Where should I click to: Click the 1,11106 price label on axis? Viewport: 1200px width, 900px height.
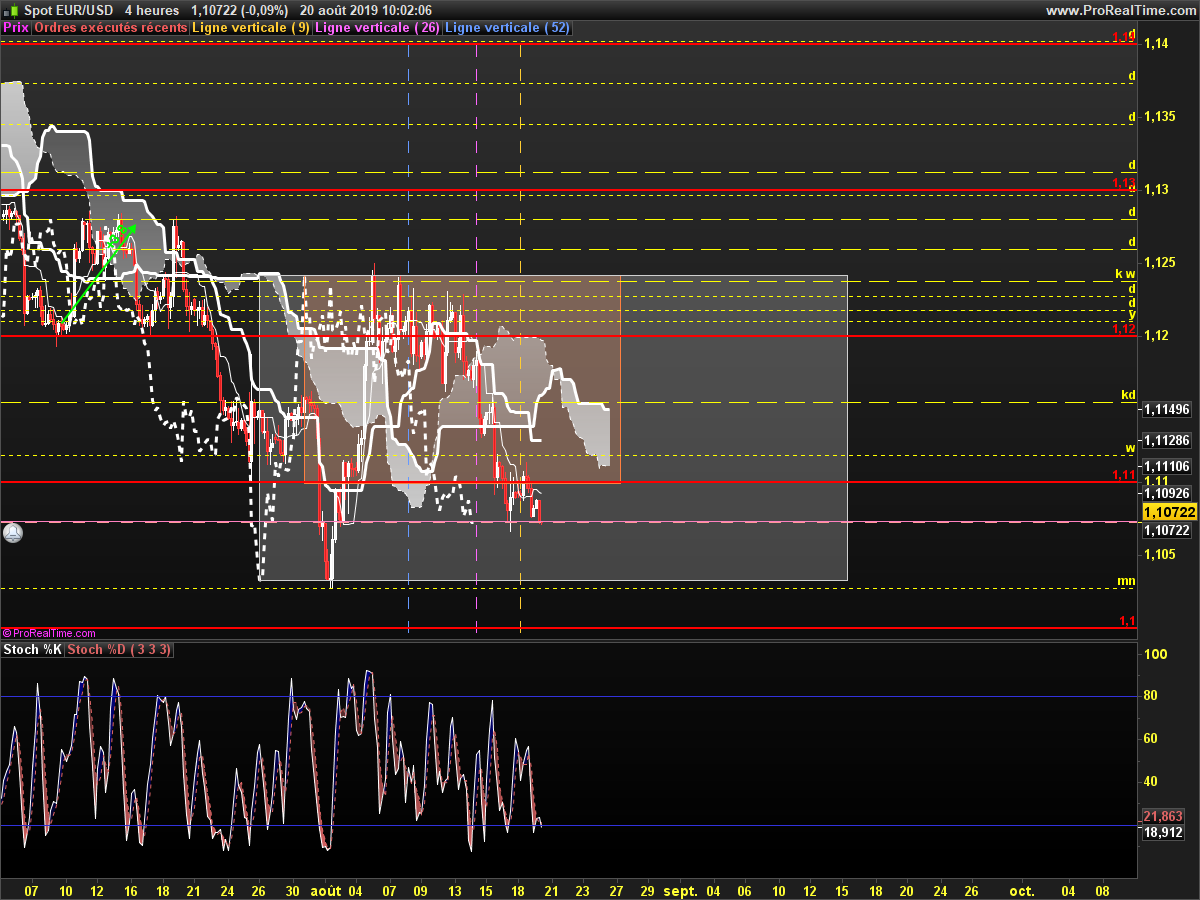pos(1167,466)
